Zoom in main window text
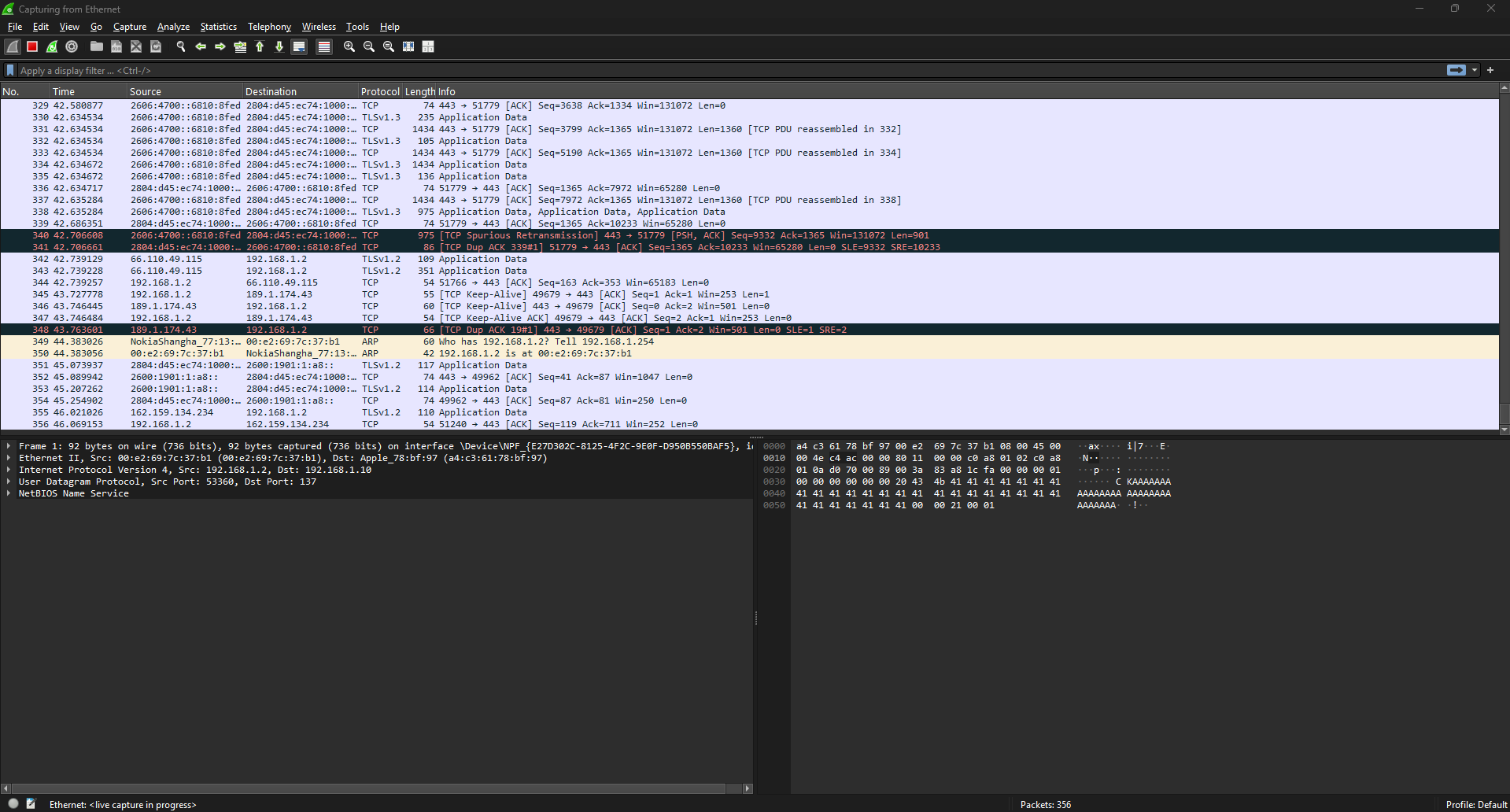1510x812 pixels. point(349,47)
